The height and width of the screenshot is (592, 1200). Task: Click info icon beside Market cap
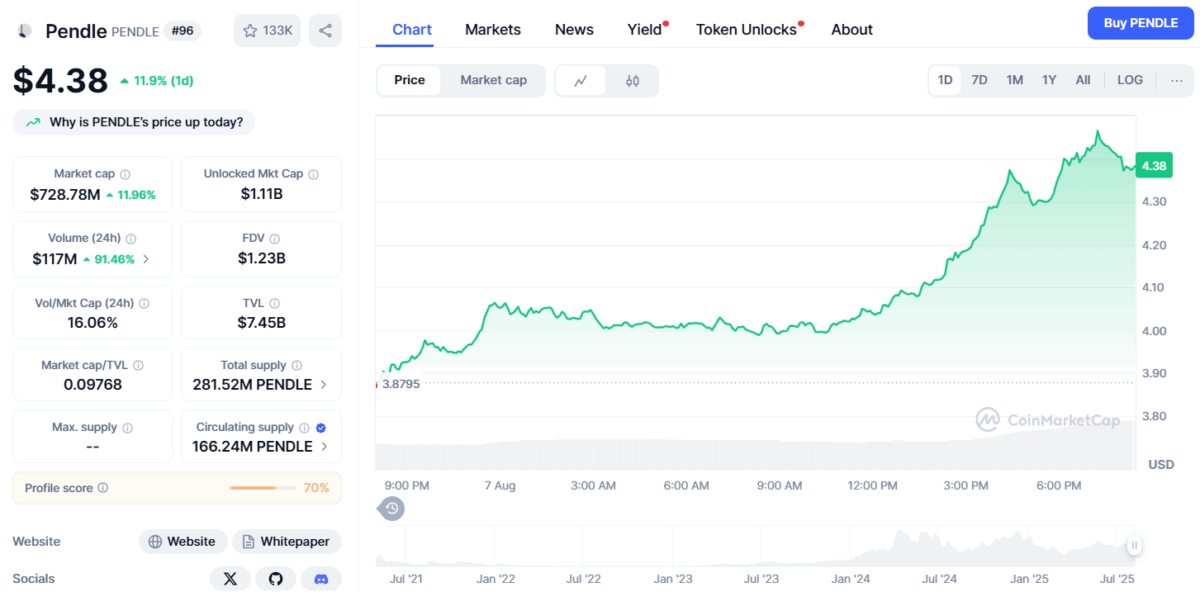point(125,174)
